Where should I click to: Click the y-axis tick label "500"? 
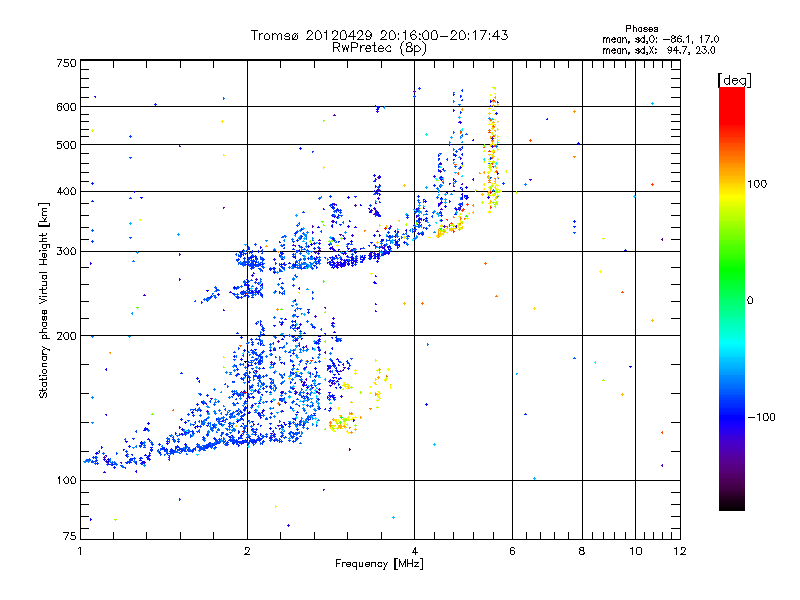(66, 145)
